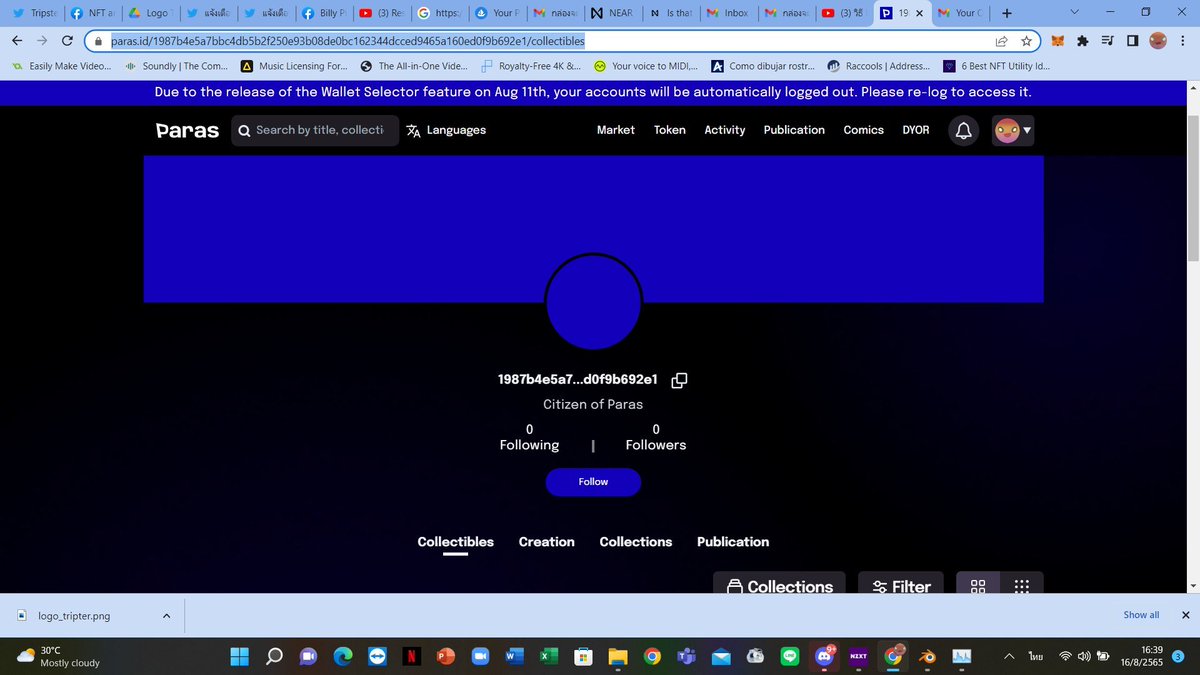Switch to dense dotted grid view
Viewport: 1200px width, 675px height.
tap(1022, 587)
